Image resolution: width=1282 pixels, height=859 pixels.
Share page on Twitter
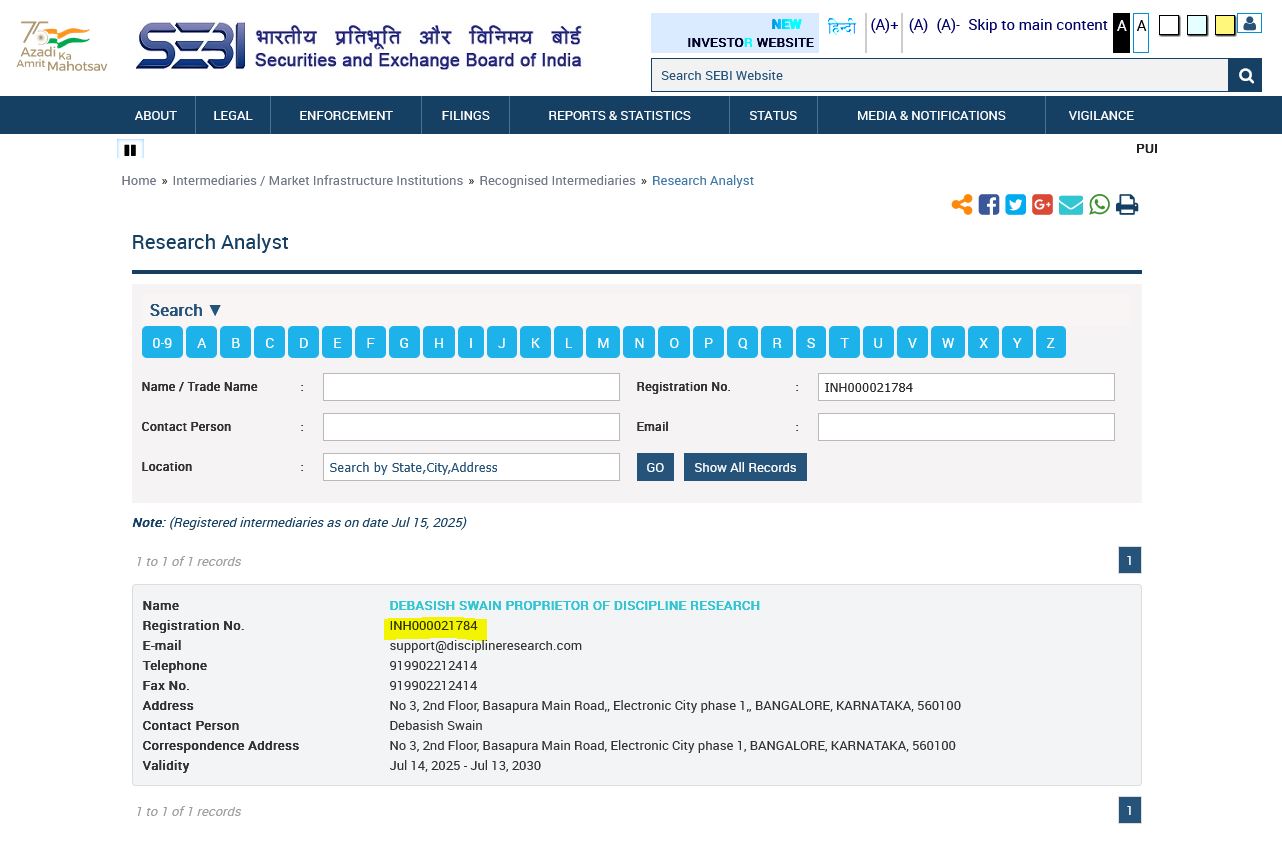coord(1016,205)
